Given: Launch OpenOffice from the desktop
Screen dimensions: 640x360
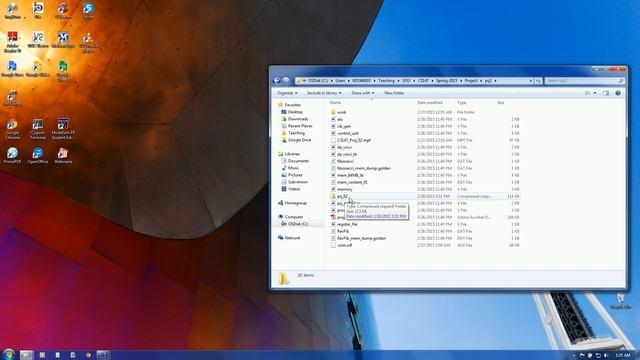Looking at the screenshot, I should 38,156.
